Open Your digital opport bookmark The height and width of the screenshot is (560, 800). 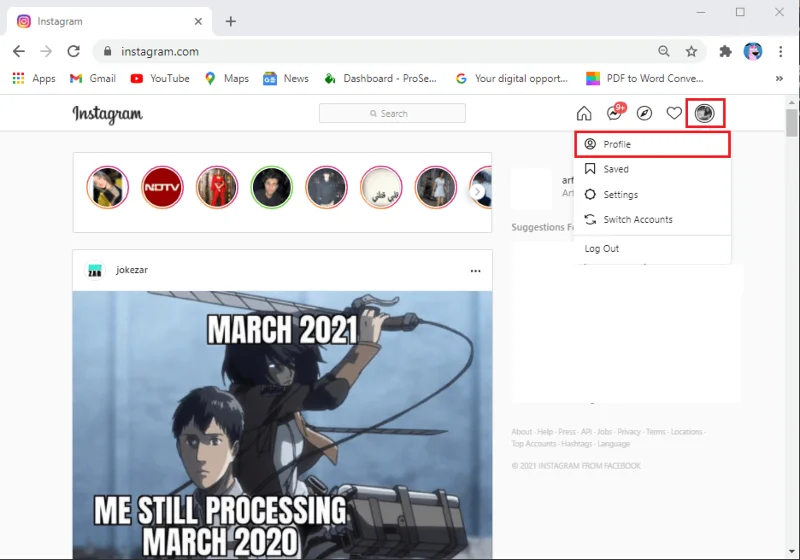click(x=512, y=79)
